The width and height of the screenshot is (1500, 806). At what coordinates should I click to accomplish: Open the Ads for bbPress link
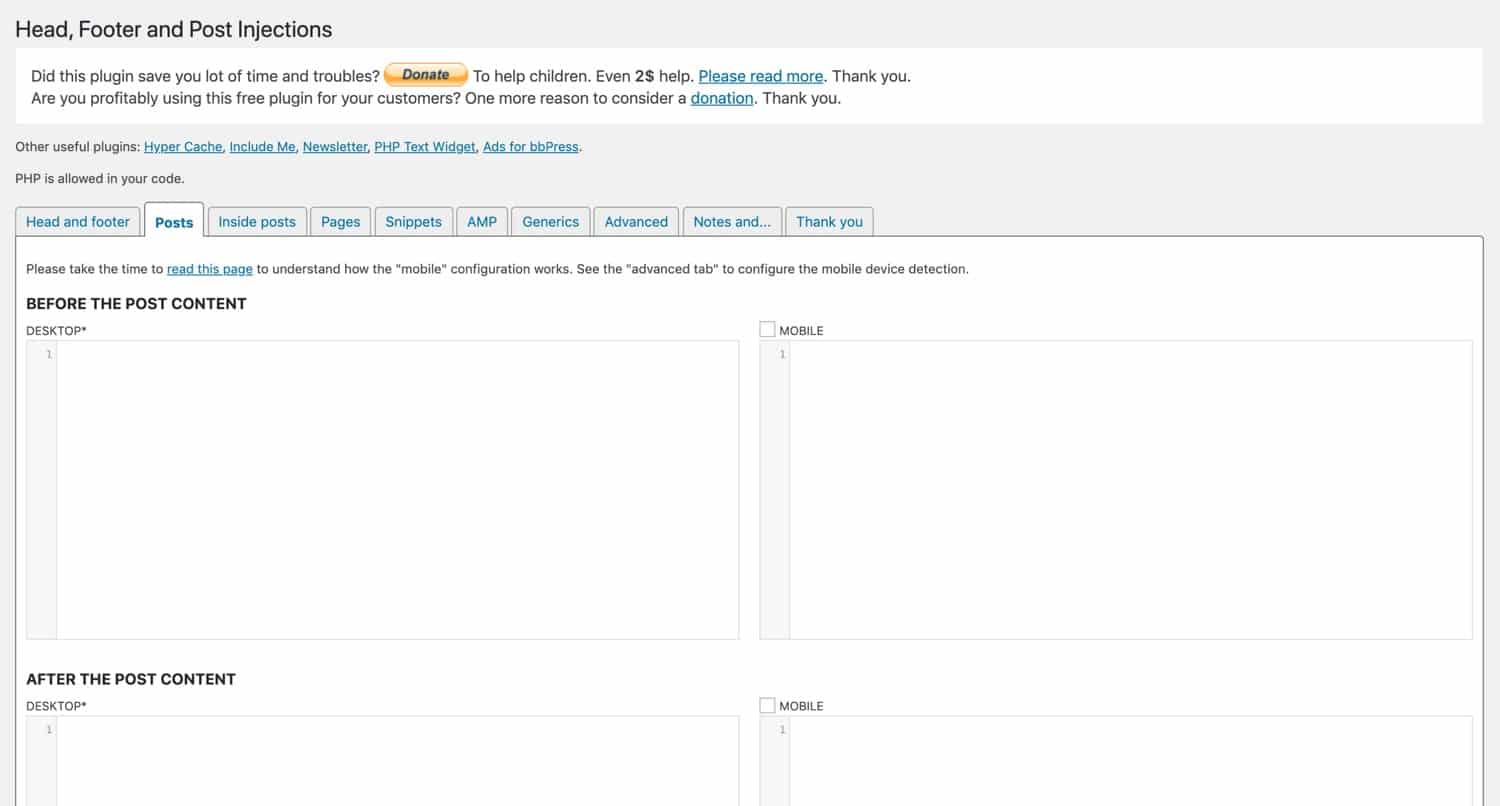(530, 147)
